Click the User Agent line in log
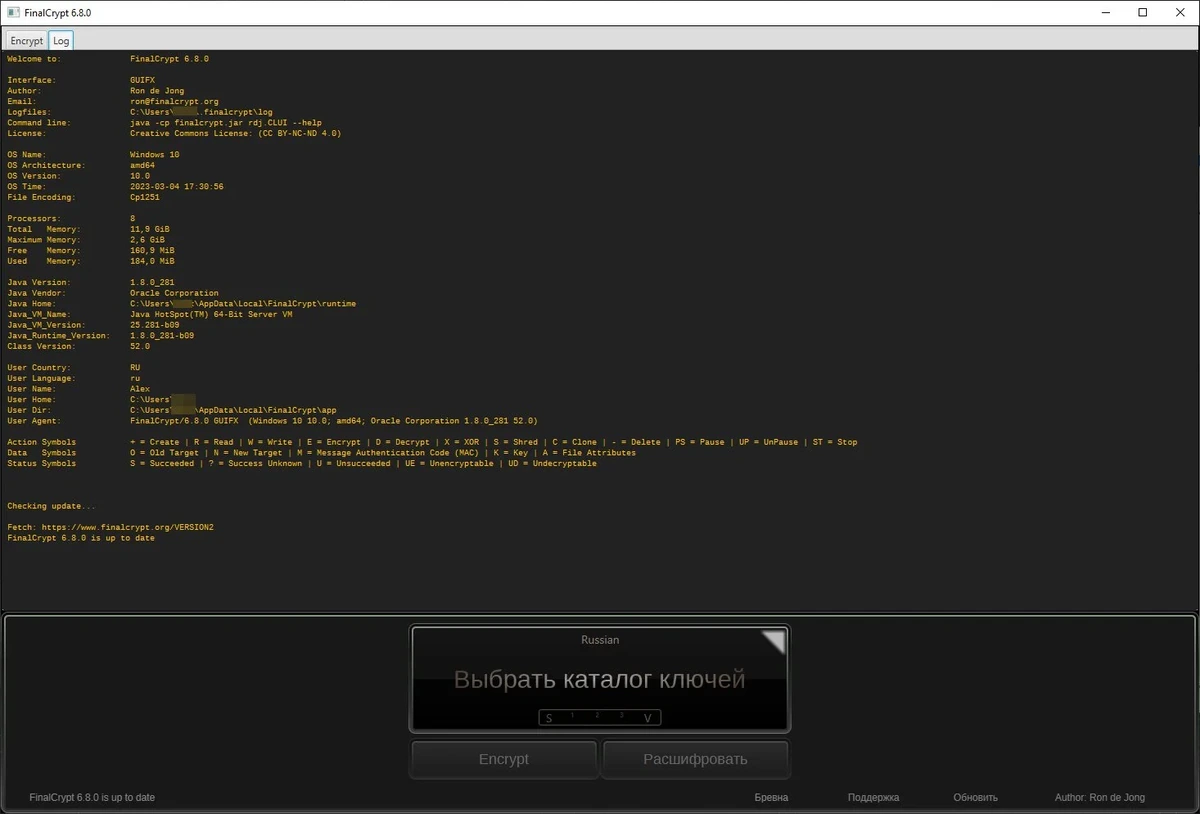Screen dimensions: 1200x814 [272, 422]
